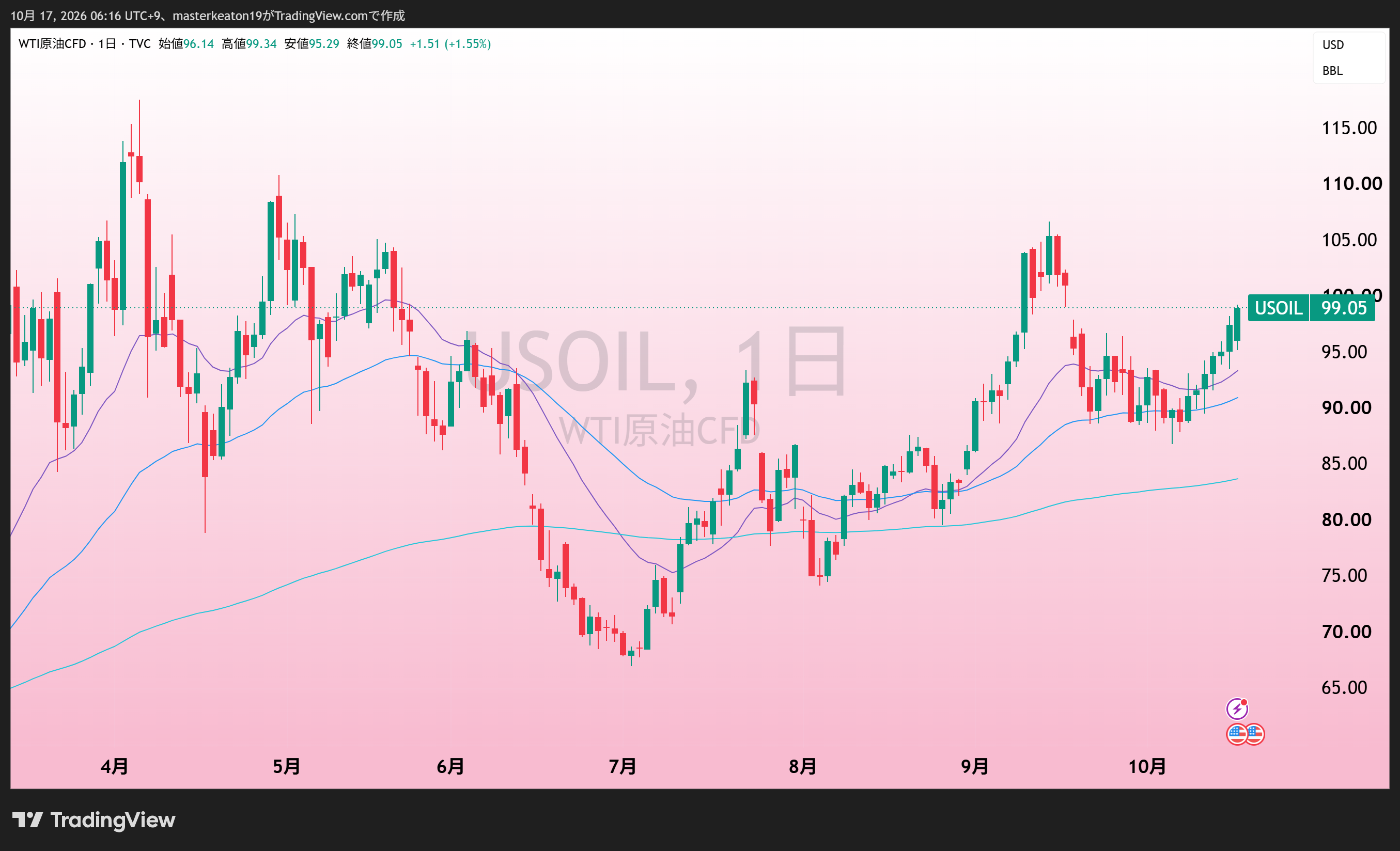Click the 10月 label on time axis
This screenshot has height=851, width=1400.
pyautogui.click(x=1147, y=766)
